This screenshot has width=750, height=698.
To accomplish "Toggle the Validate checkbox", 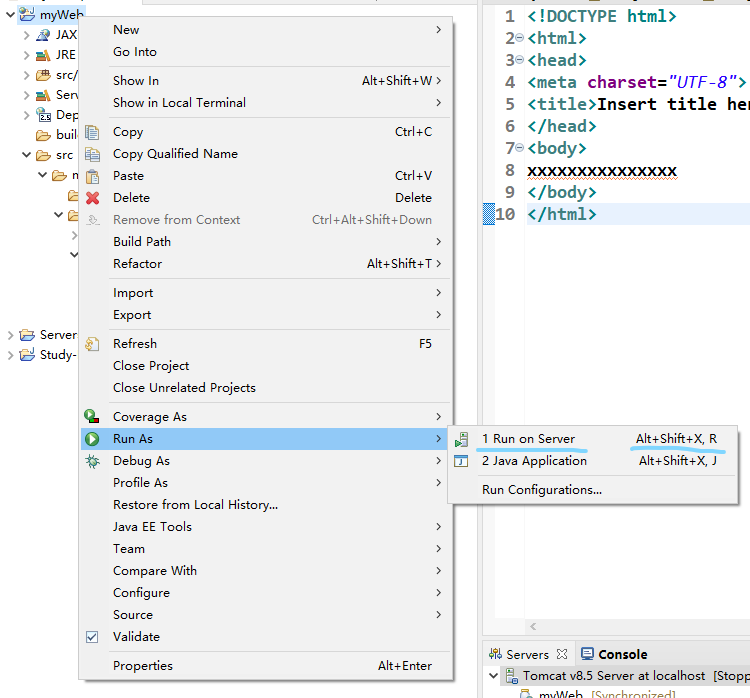I will [92, 637].
